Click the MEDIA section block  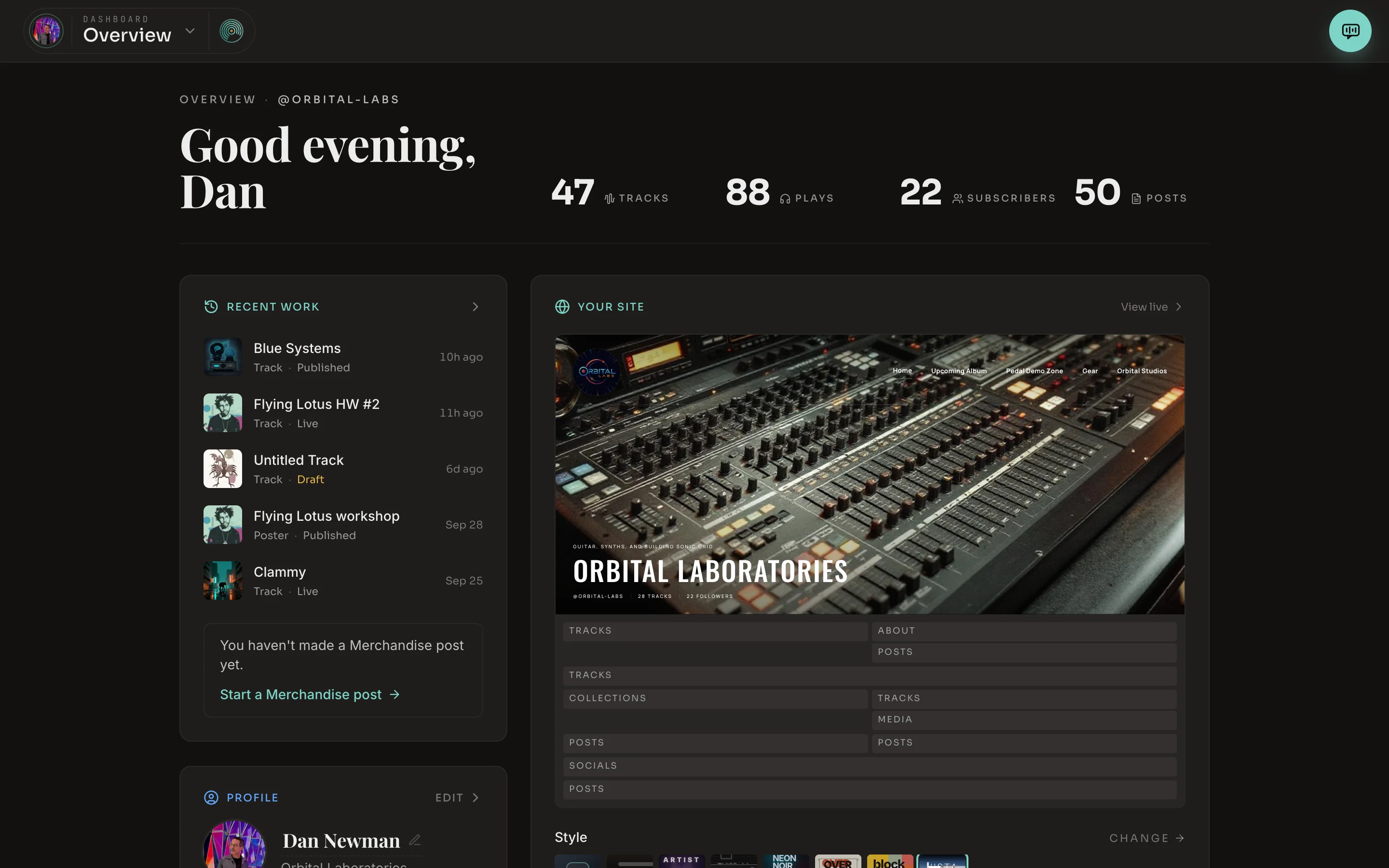(1024, 720)
